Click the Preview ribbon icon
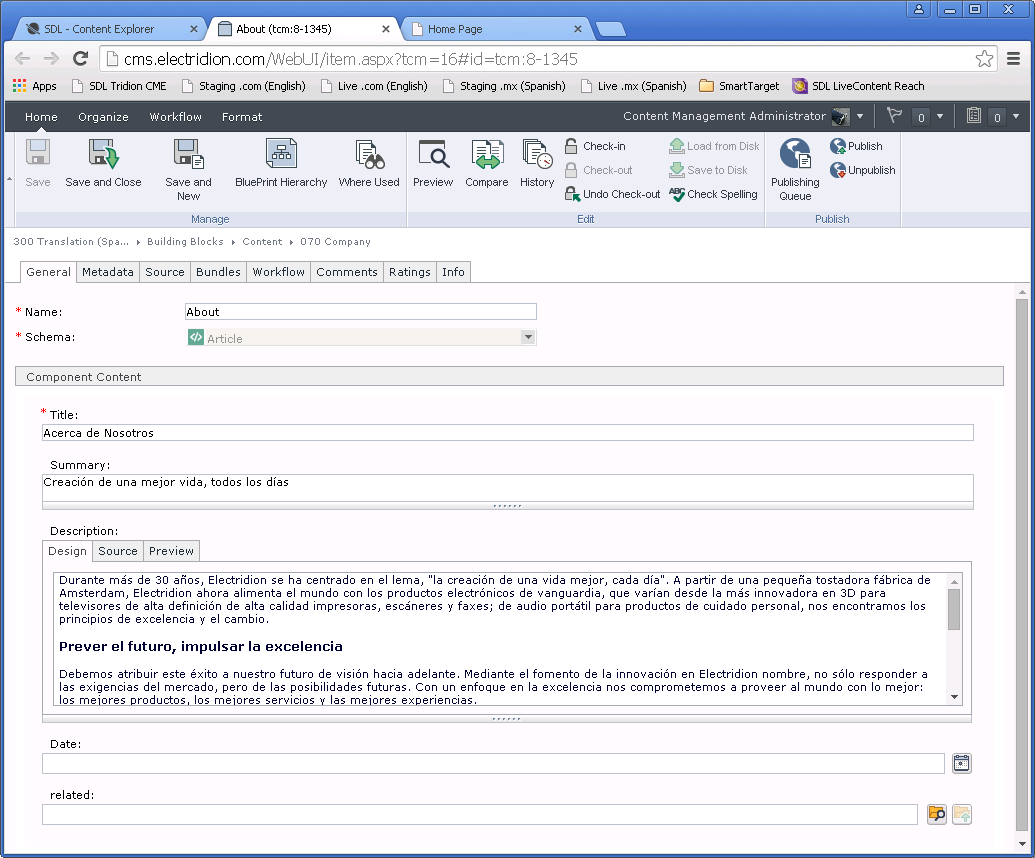 pos(433,156)
